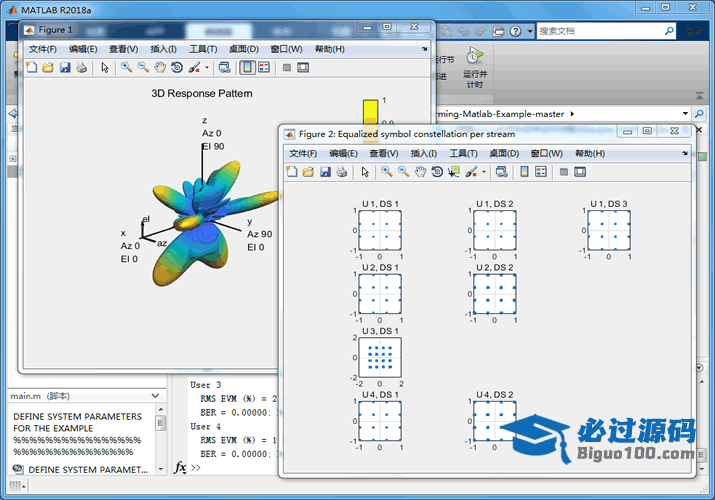Click Print icon in Figure 1 toolbar

coord(82,68)
